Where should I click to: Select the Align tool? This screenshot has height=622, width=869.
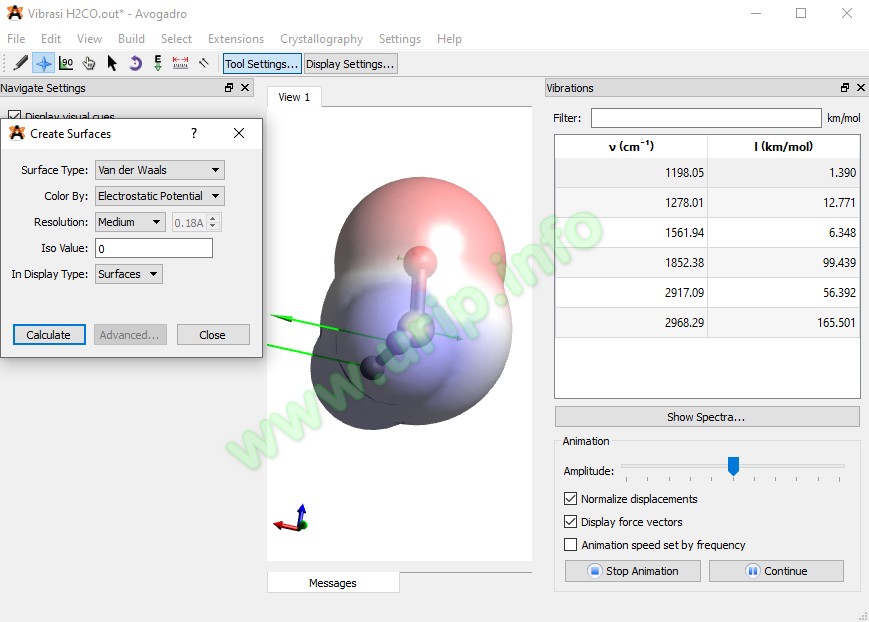[x=203, y=63]
